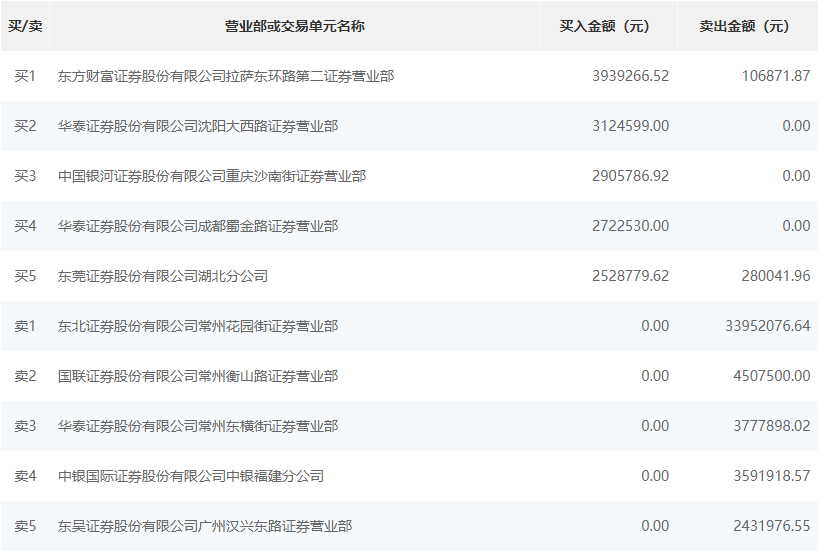818x553 pixels.
Task: Select the 卖2 row label
Action: click(x=25, y=376)
